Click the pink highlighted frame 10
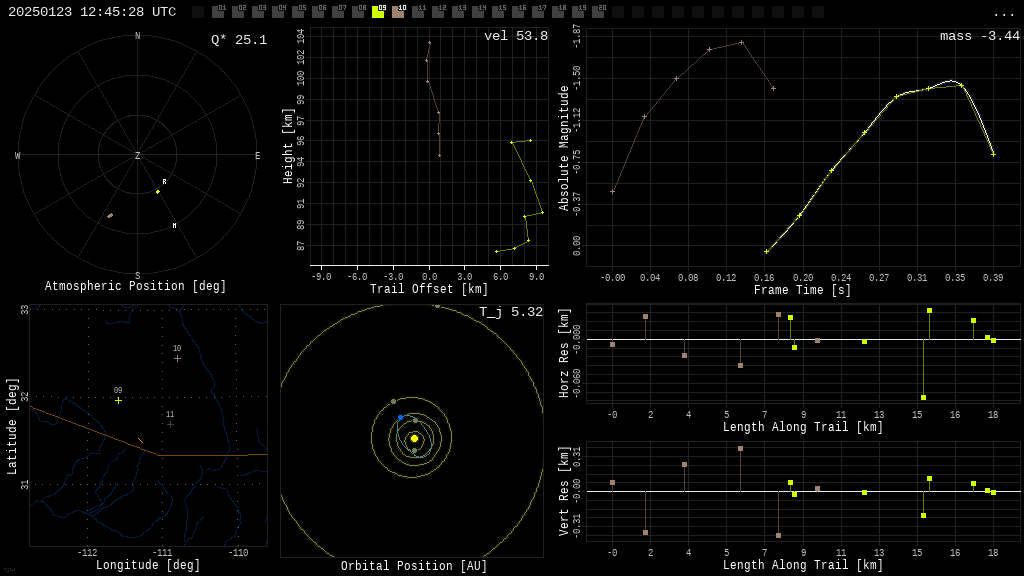This screenshot has height=576, width=1024. coord(400,14)
